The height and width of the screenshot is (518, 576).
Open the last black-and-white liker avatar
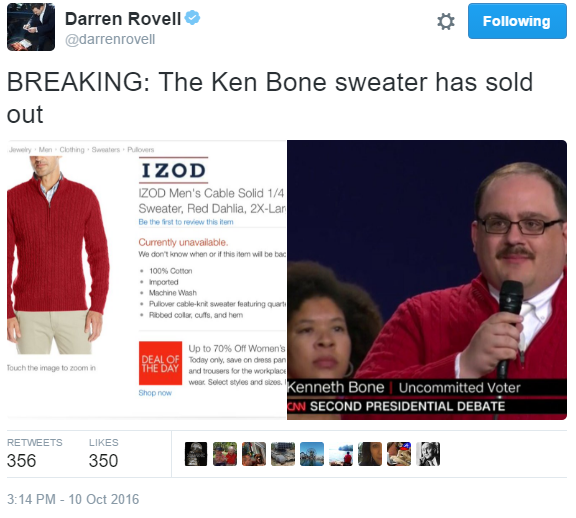428,454
